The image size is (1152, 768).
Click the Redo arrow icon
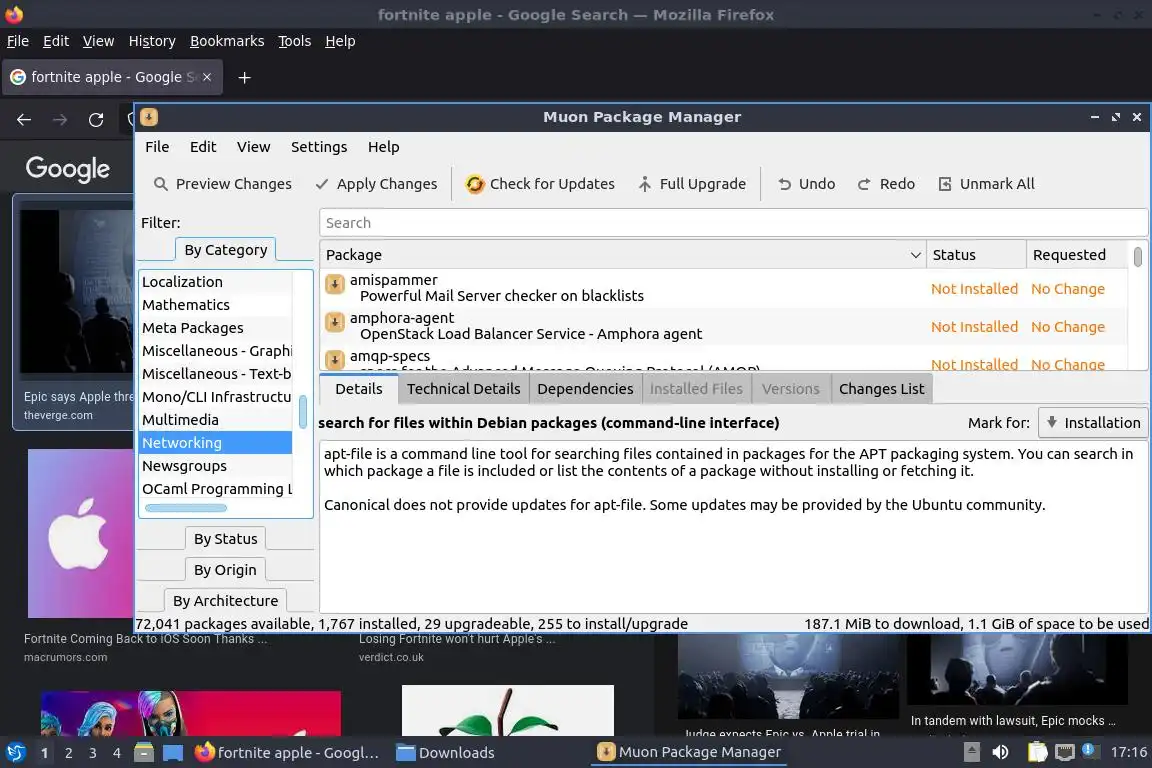click(864, 184)
